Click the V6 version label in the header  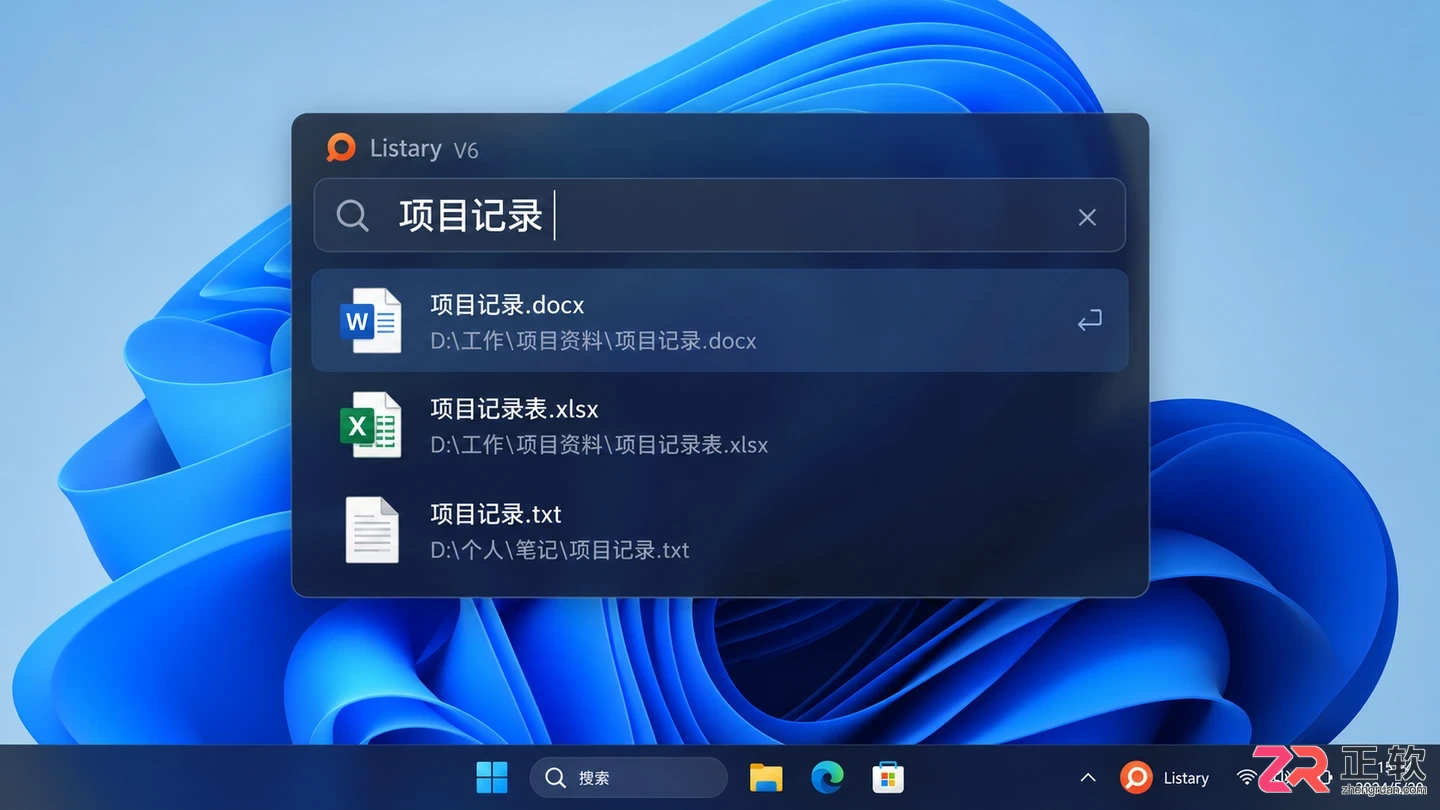click(466, 150)
